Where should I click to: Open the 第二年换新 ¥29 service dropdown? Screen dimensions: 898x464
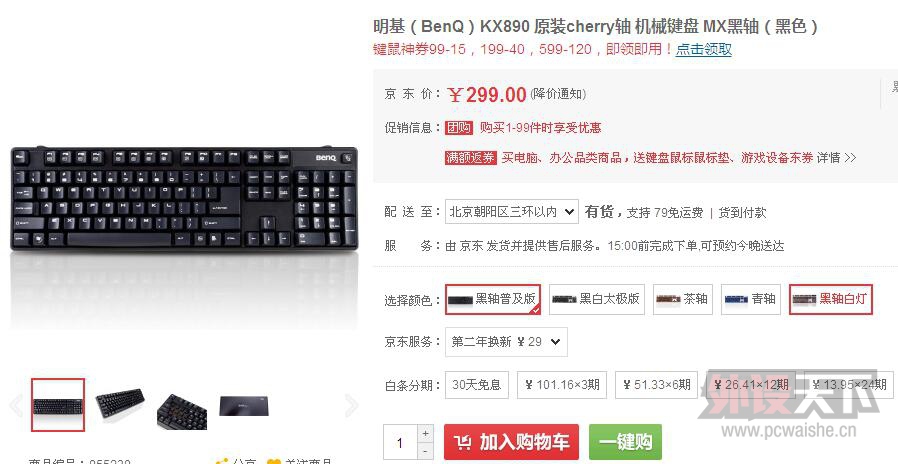click(506, 342)
